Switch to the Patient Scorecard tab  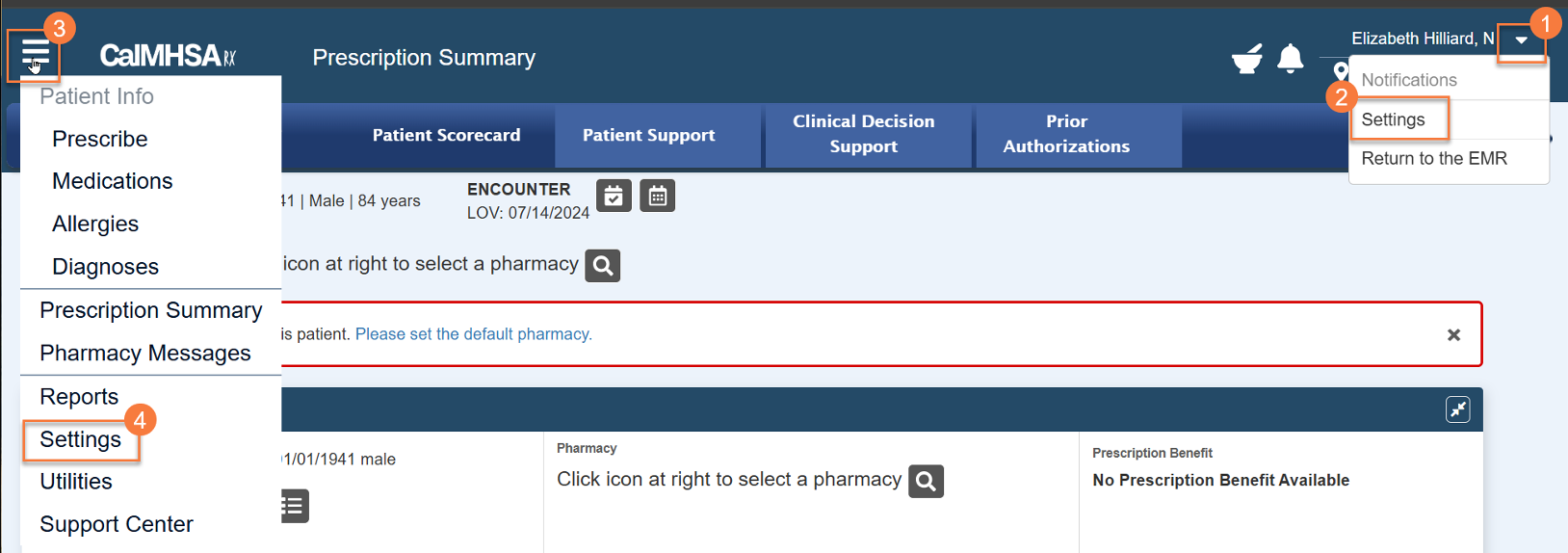coord(446,135)
